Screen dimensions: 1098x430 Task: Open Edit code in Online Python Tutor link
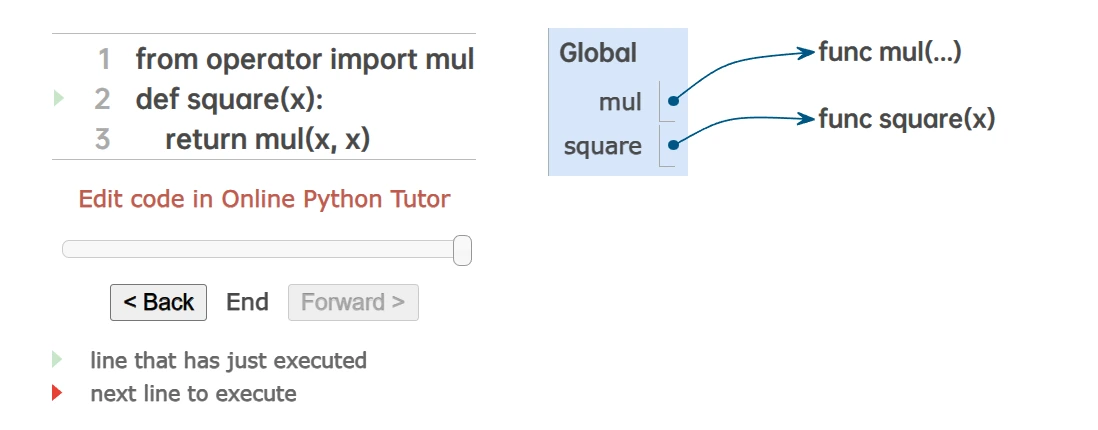pyautogui.click(x=264, y=199)
